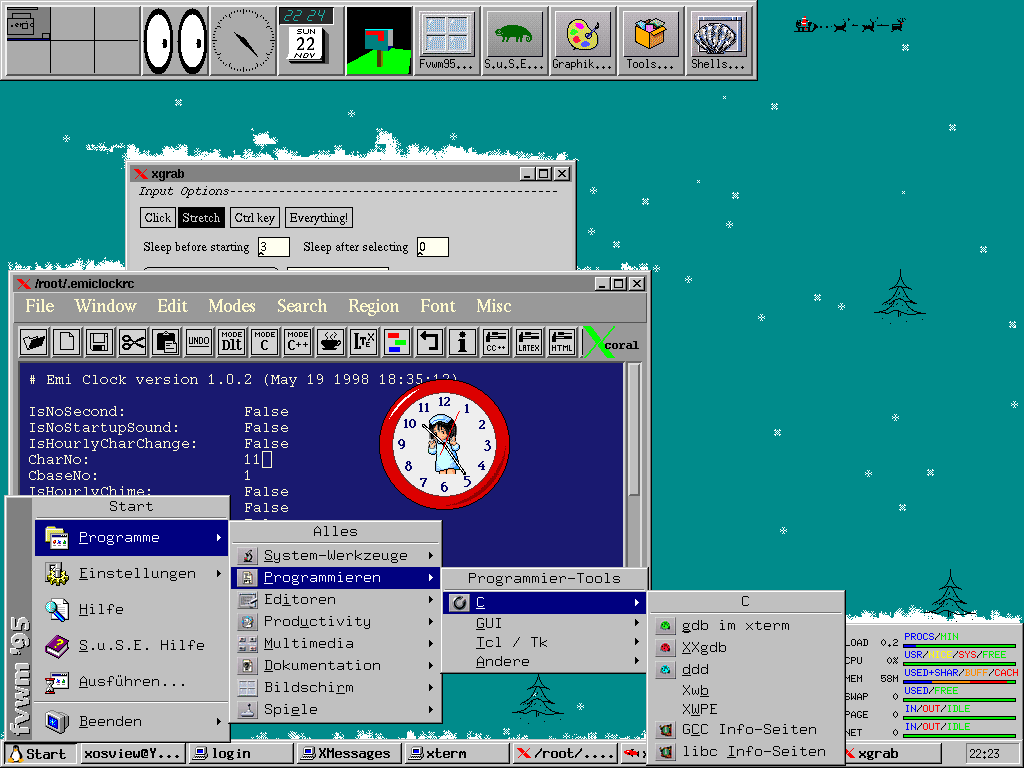The image size is (1024, 768).
Task: Switch to MODE C in toolbar
Action: 264,342
